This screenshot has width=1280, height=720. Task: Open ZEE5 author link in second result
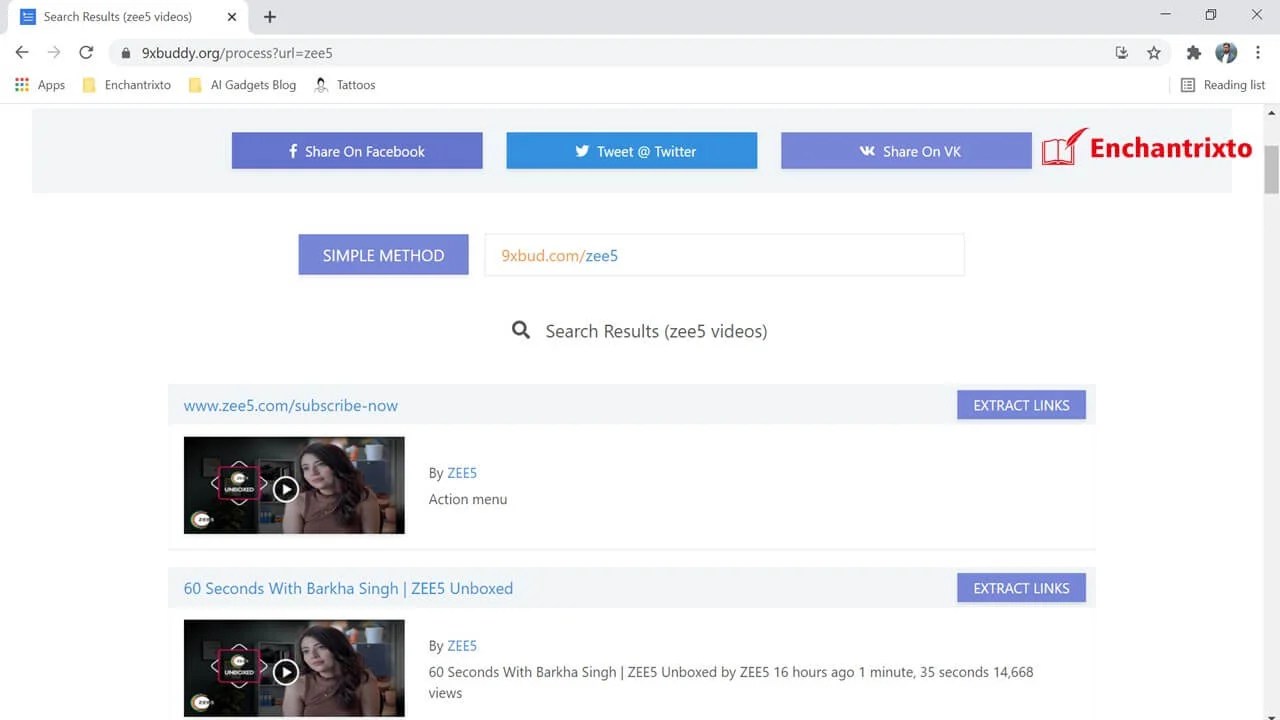(462, 646)
